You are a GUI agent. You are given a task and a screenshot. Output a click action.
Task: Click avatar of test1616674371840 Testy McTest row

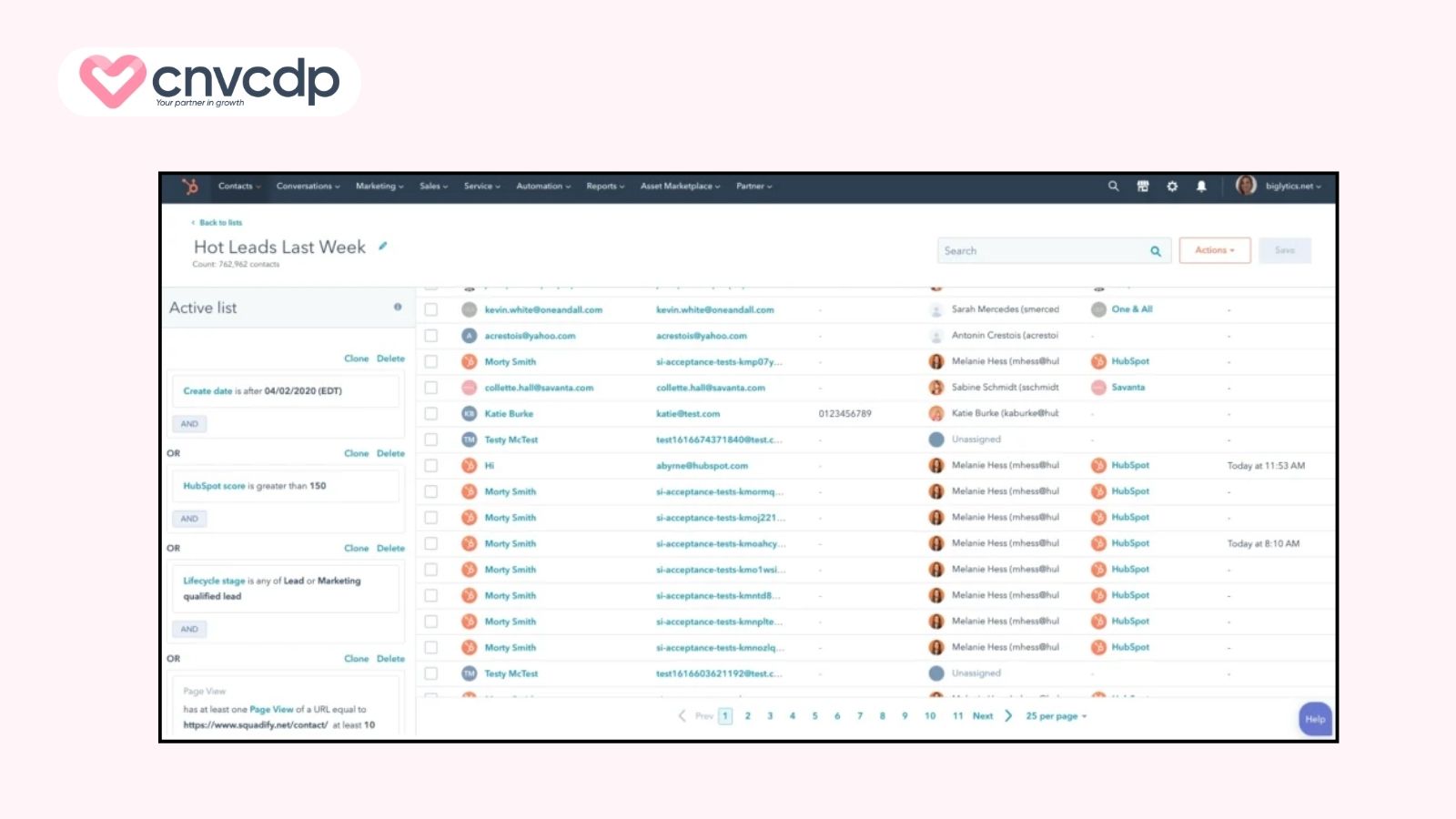pyautogui.click(x=470, y=440)
